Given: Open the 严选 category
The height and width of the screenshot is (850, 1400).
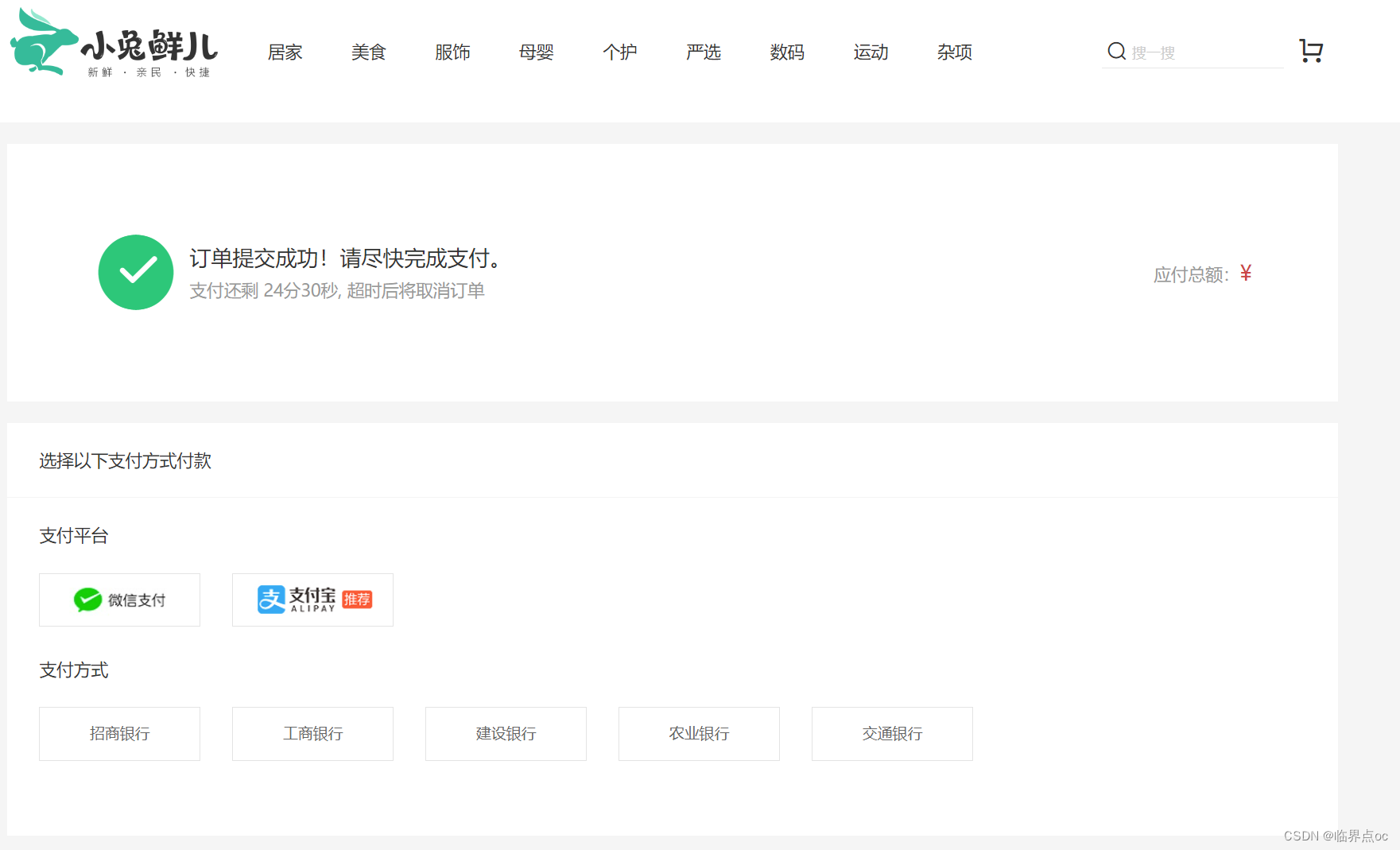Looking at the screenshot, I should click(704, 52).
